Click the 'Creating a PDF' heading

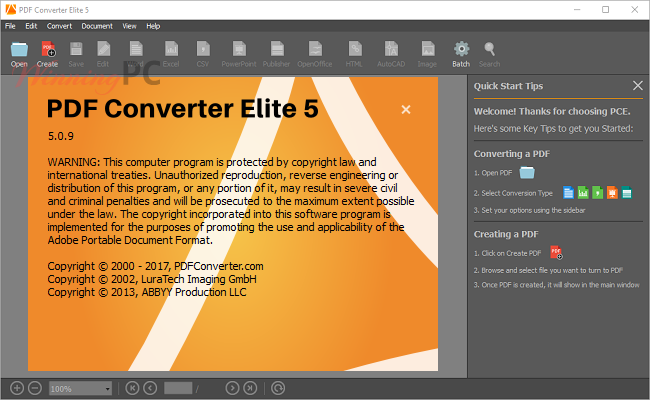click(x=506, y=234)
